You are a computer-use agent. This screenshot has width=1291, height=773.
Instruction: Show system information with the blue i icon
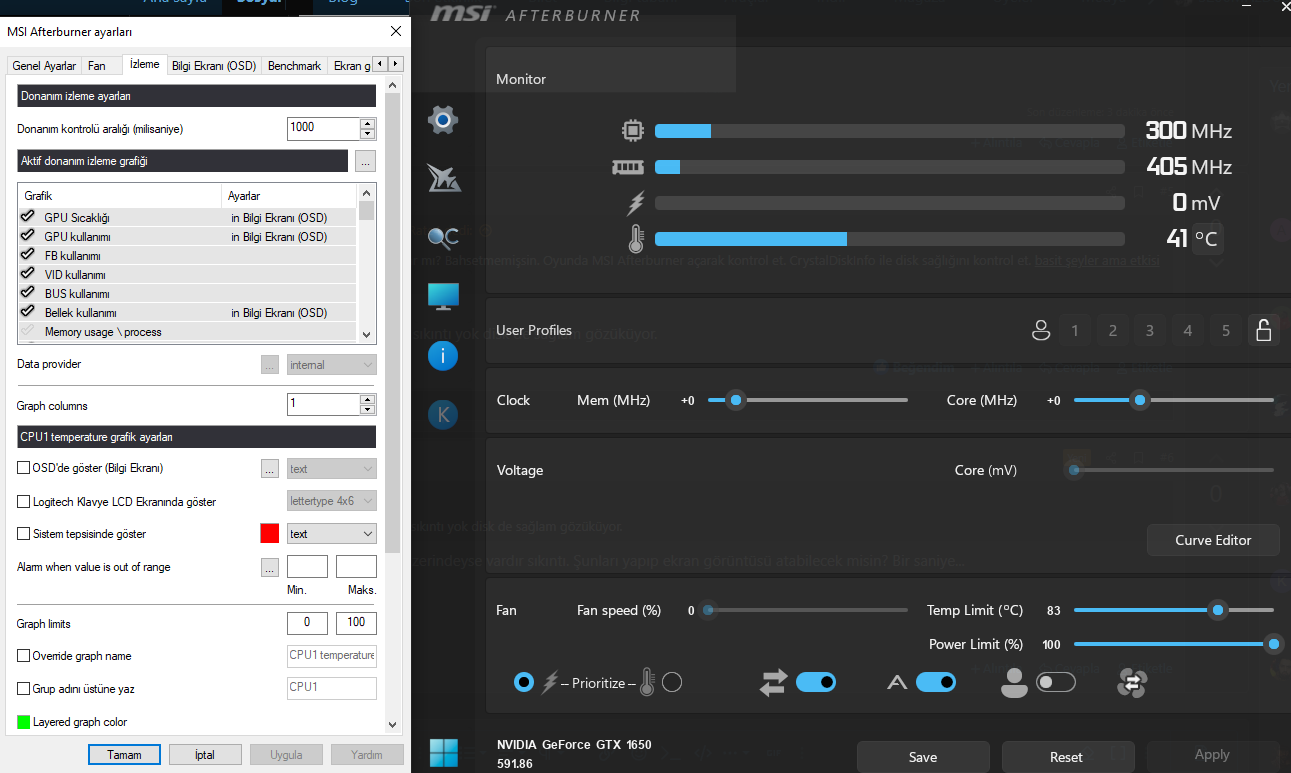443,355
